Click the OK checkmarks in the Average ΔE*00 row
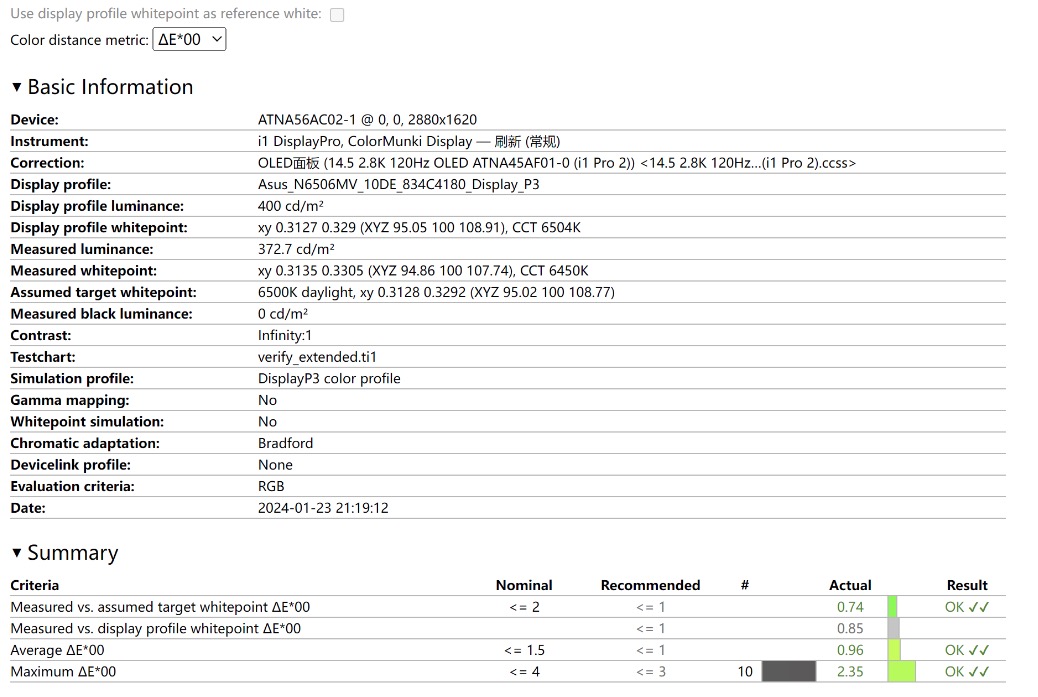 pos(967,650)
